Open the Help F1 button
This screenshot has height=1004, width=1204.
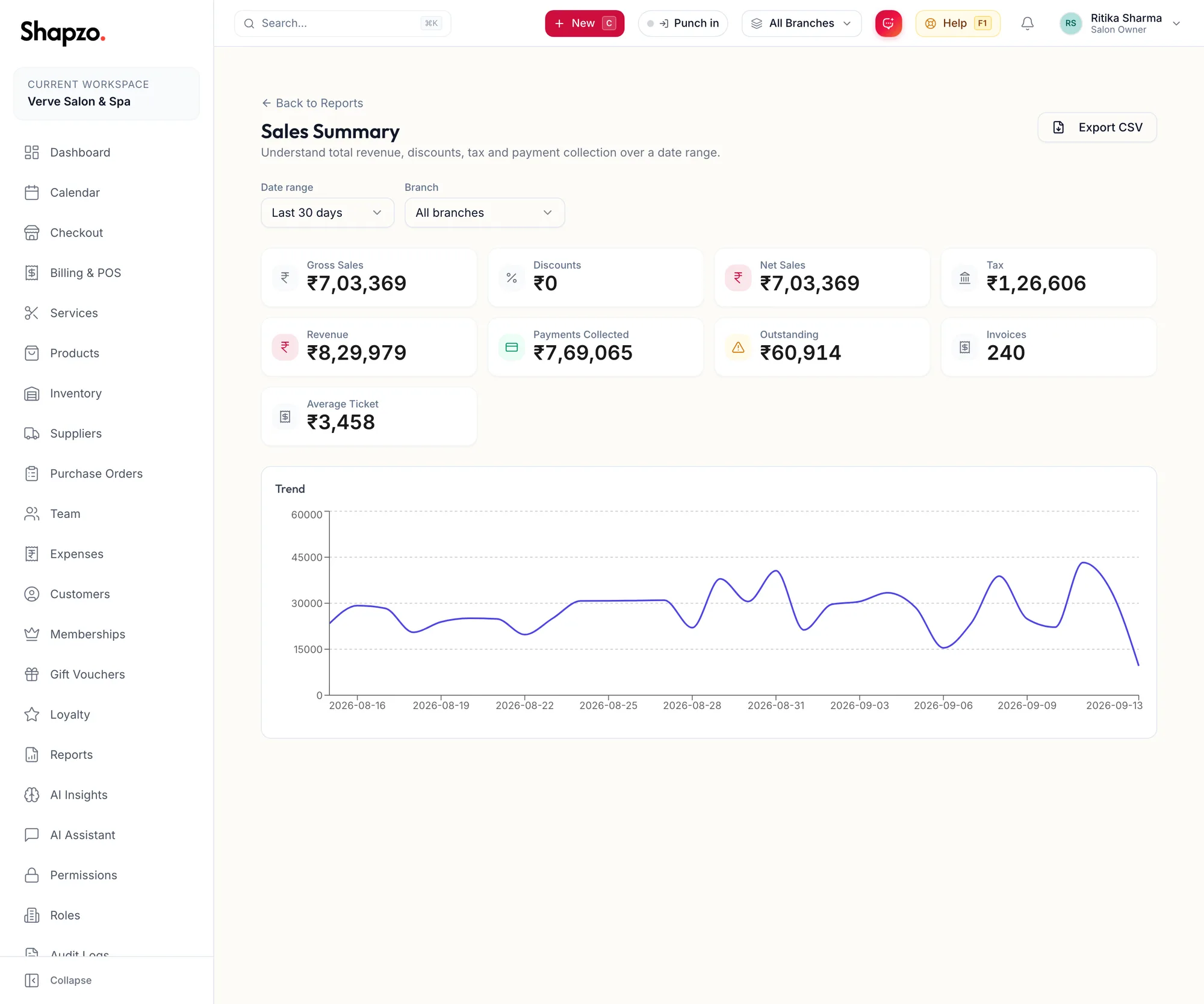958,23
